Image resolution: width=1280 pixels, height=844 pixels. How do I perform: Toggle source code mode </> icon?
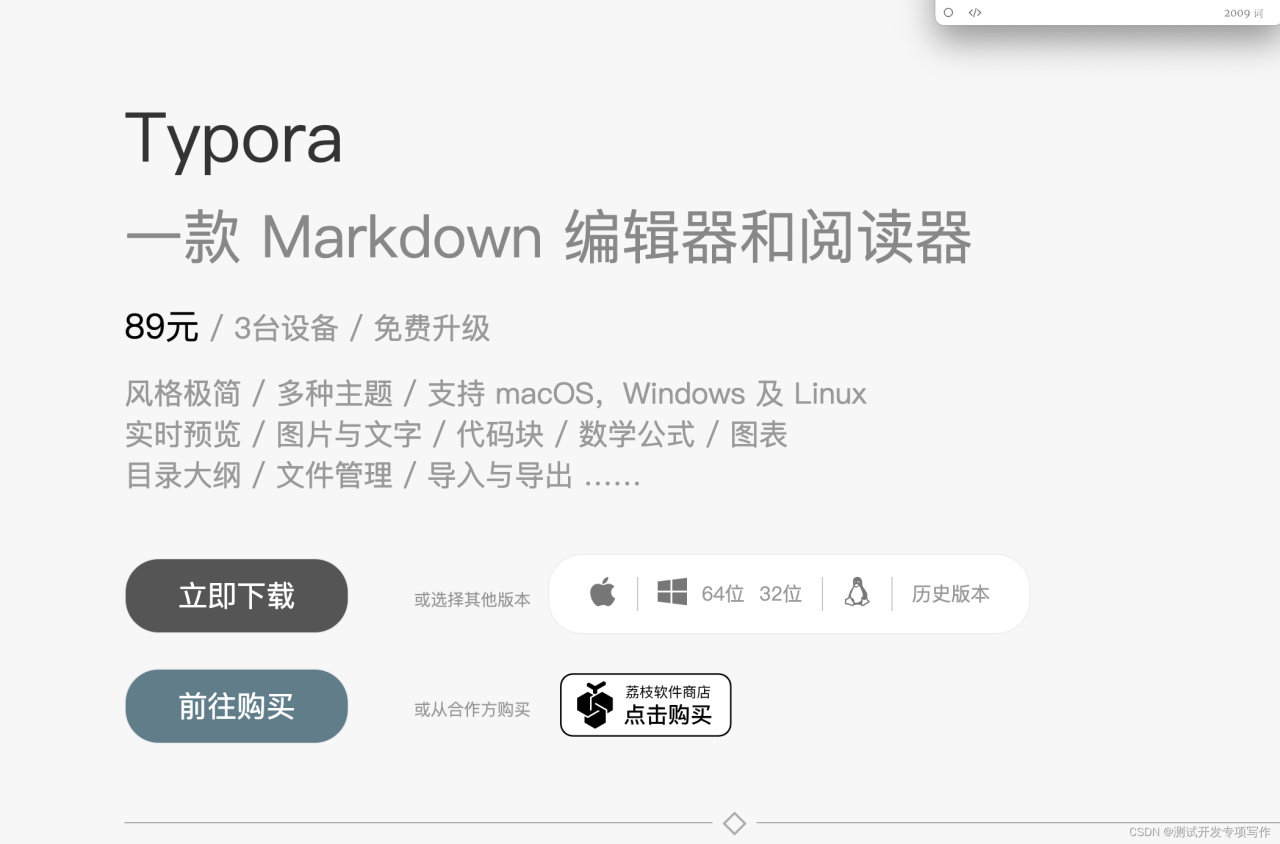click(x=975, y=13)
